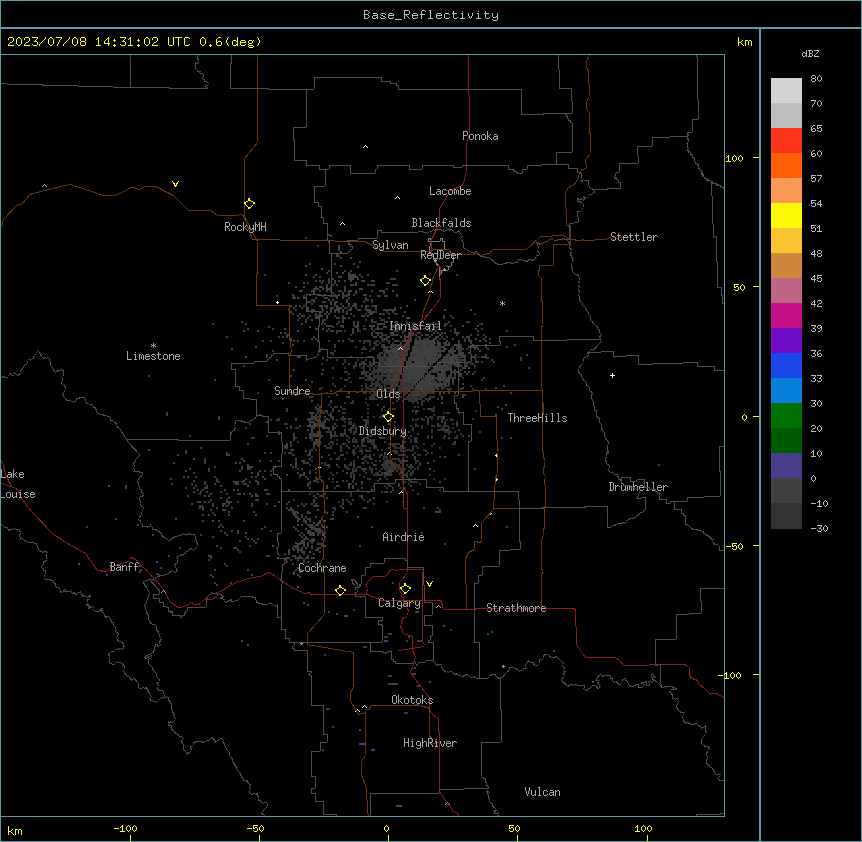Click the Blackfalds town label
This screenshot has height=842, width=862.
point(441,223)
